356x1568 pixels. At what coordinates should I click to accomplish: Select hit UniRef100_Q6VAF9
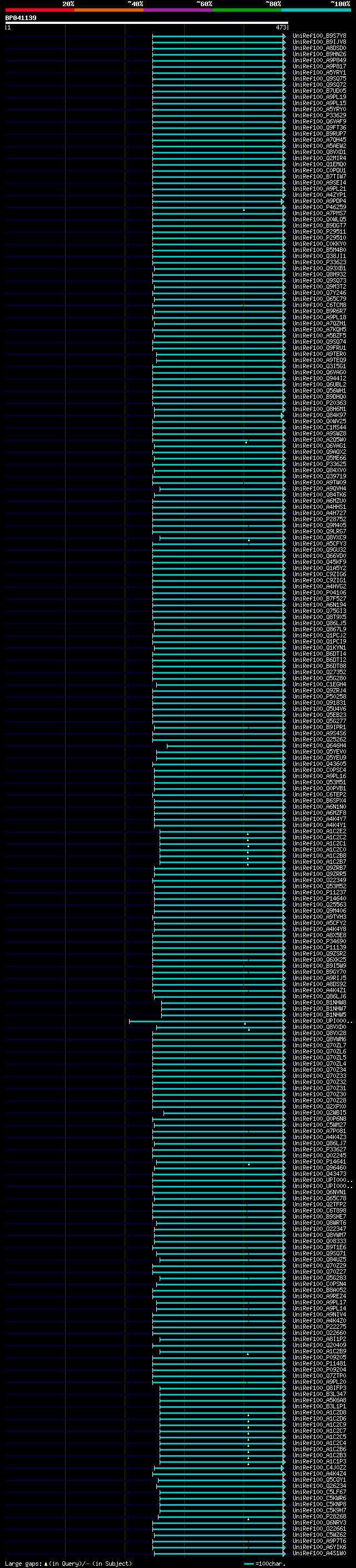click(319, 121)
